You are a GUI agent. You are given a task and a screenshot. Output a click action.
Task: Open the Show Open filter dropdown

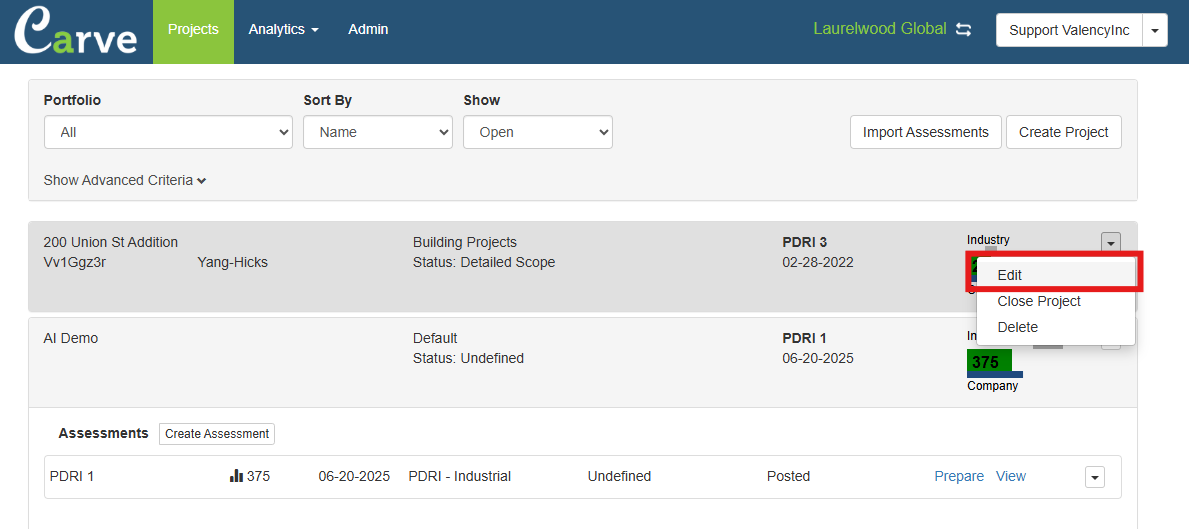(537, 132)
